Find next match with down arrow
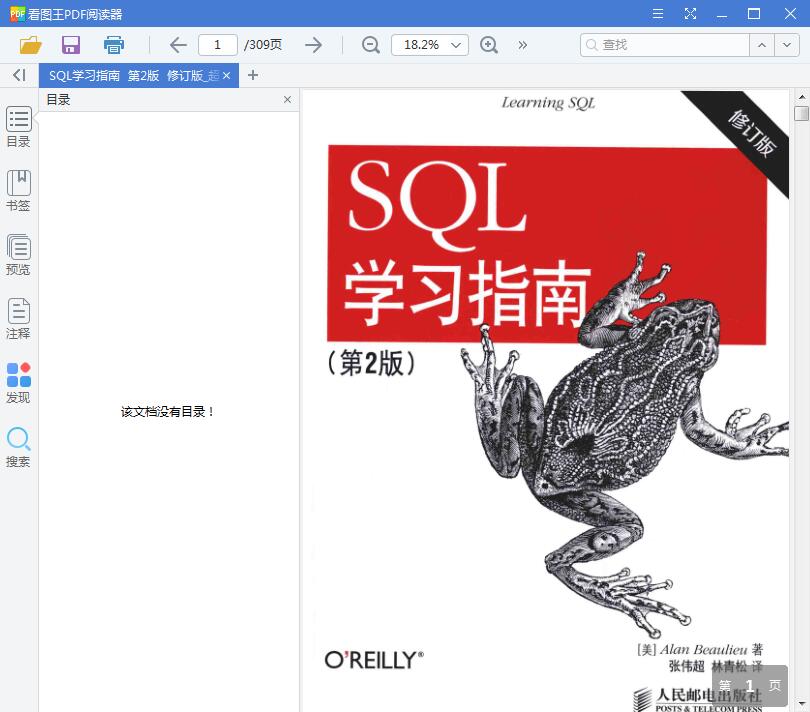This screenshot has width=810, height=712. tap(786, 45)
